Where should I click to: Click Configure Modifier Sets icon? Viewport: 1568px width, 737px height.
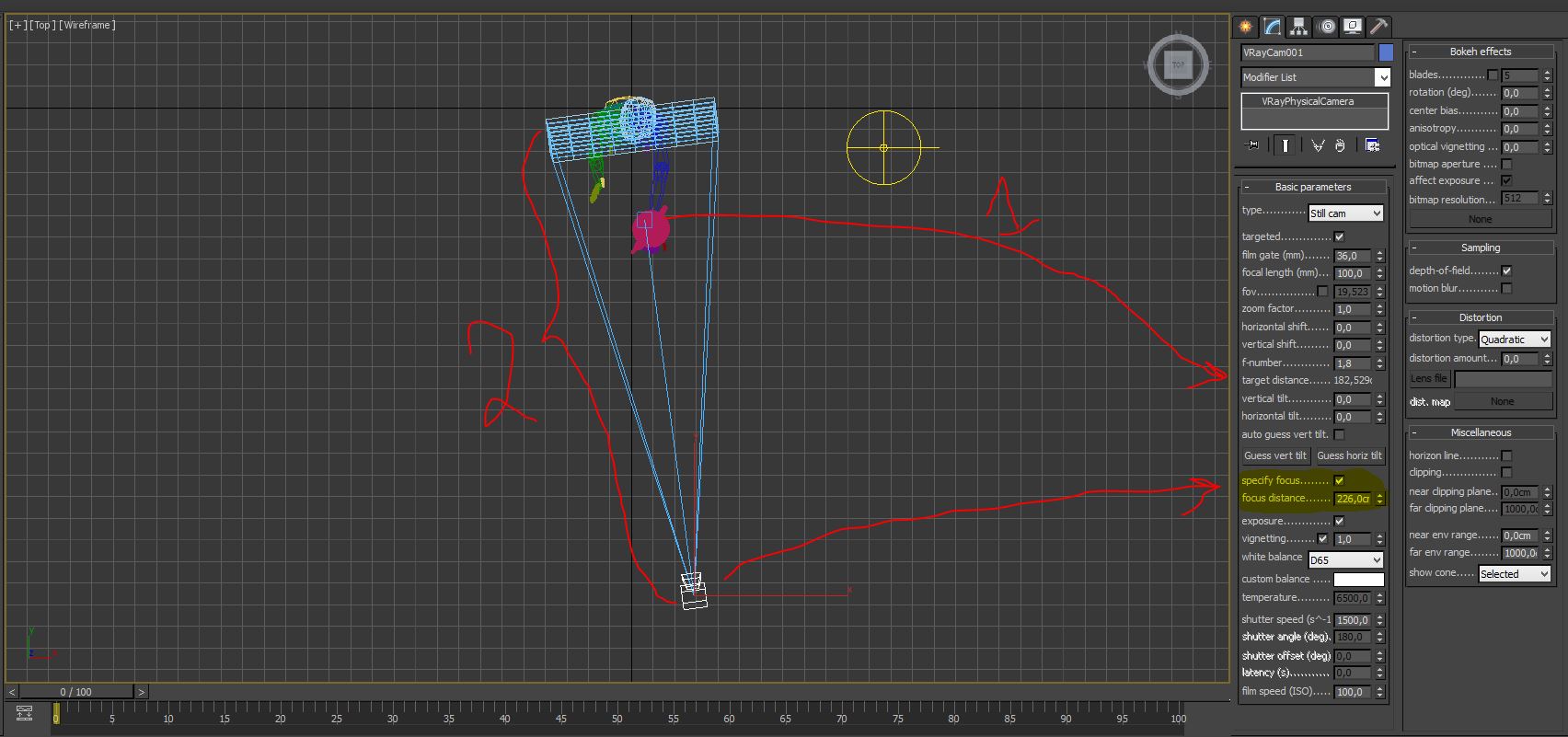click(x=1372, y=145)
